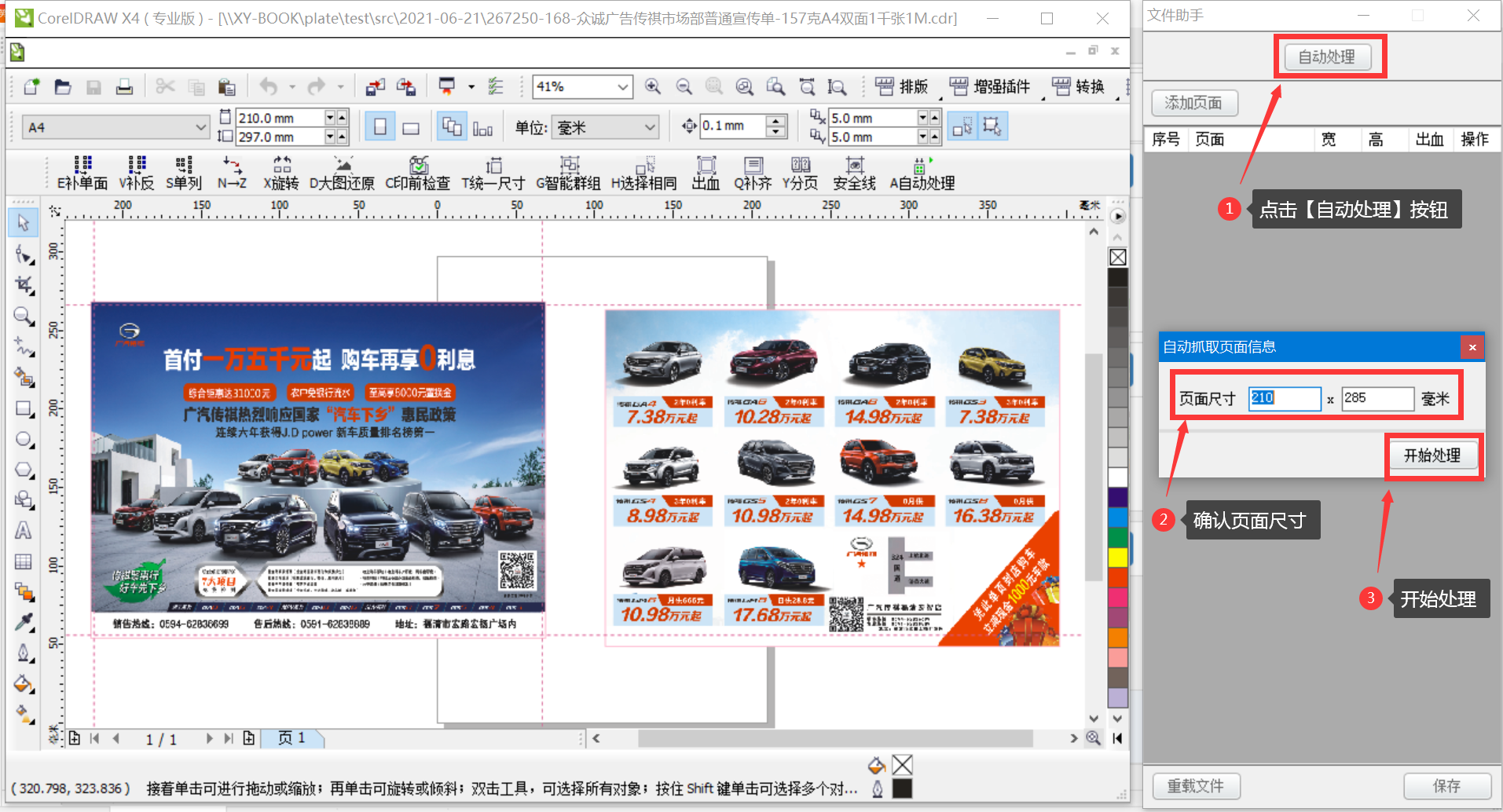
Task: Open the 转换 toolbar menu
Action: point(1079,86)
